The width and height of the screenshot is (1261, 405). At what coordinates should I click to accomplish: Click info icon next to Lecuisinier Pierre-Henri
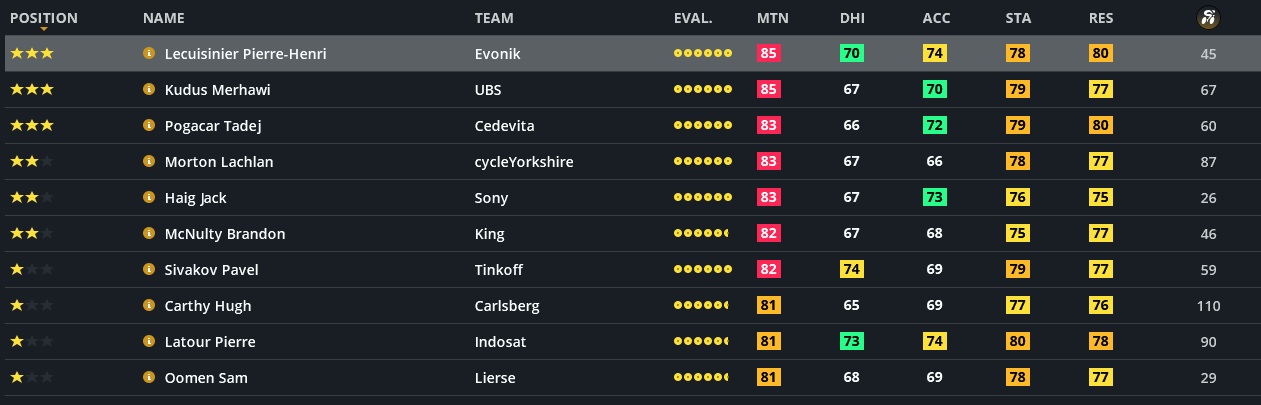[x=149, y=54]
